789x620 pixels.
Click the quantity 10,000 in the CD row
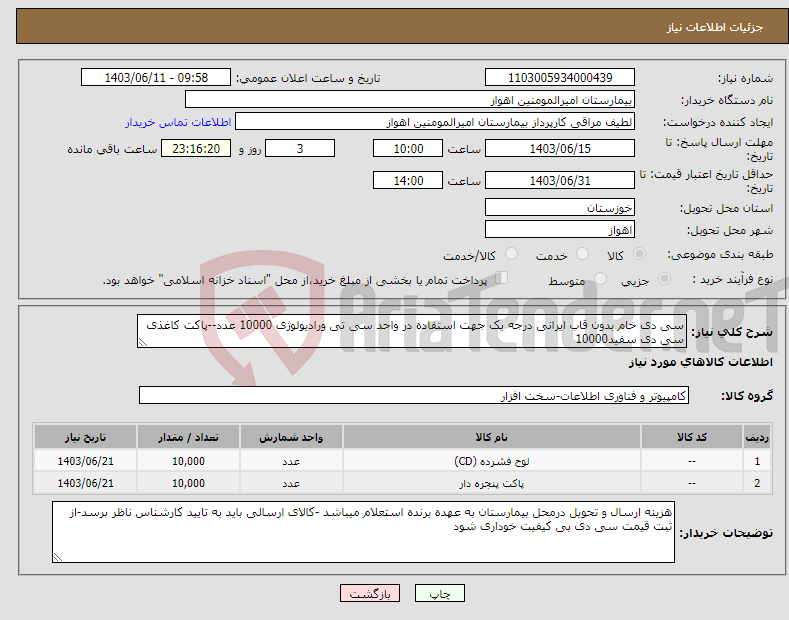point(188,461)
